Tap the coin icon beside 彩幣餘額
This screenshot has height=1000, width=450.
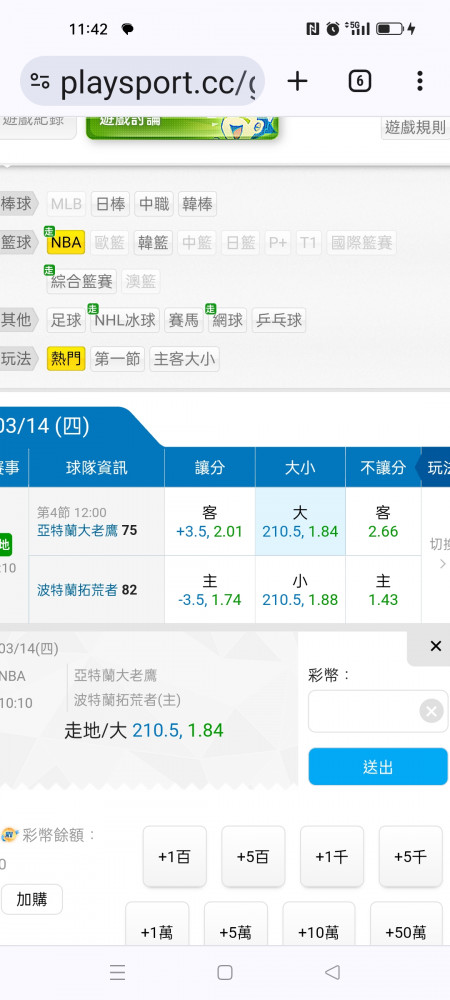click(10, 834)
